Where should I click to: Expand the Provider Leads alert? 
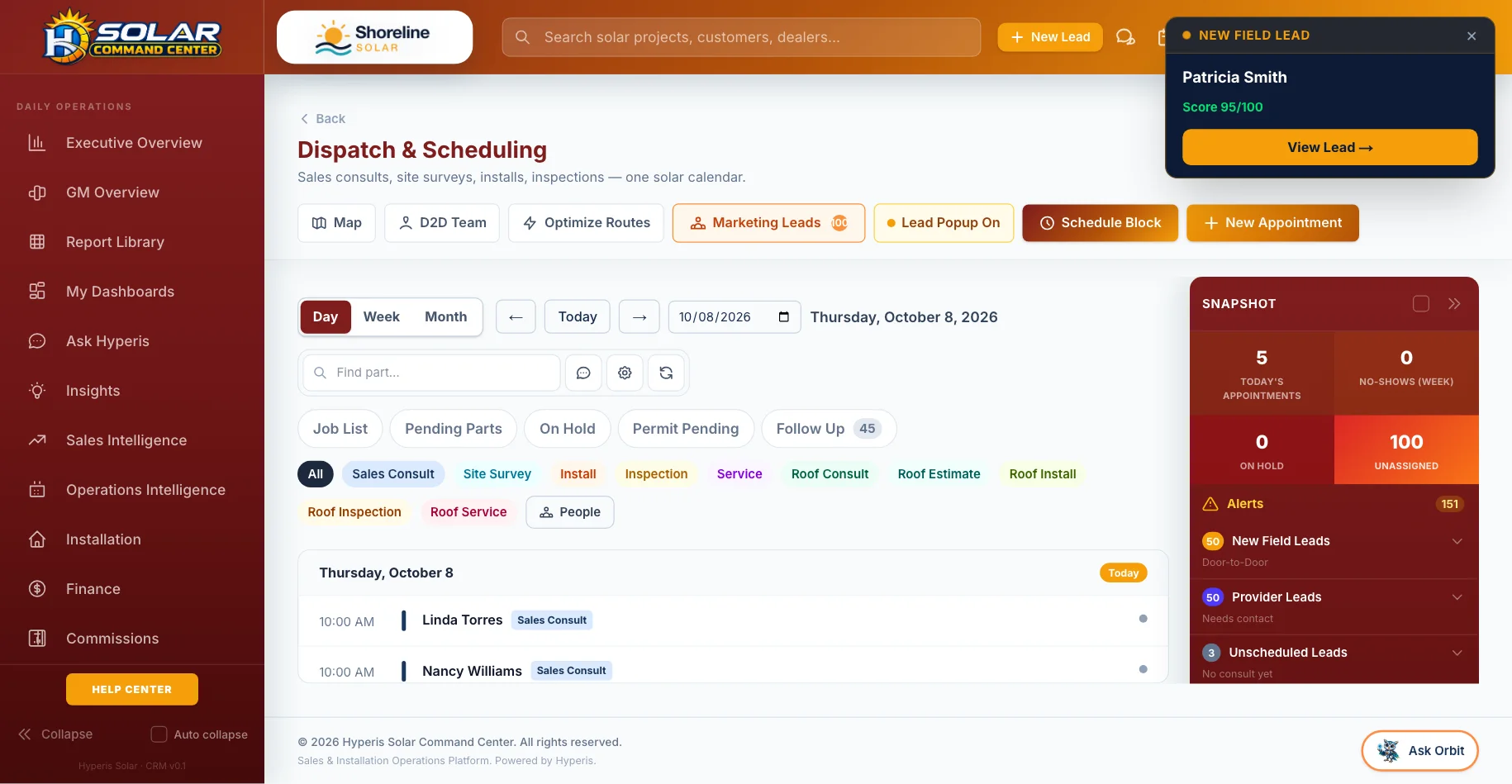(x=1334, y=606)
